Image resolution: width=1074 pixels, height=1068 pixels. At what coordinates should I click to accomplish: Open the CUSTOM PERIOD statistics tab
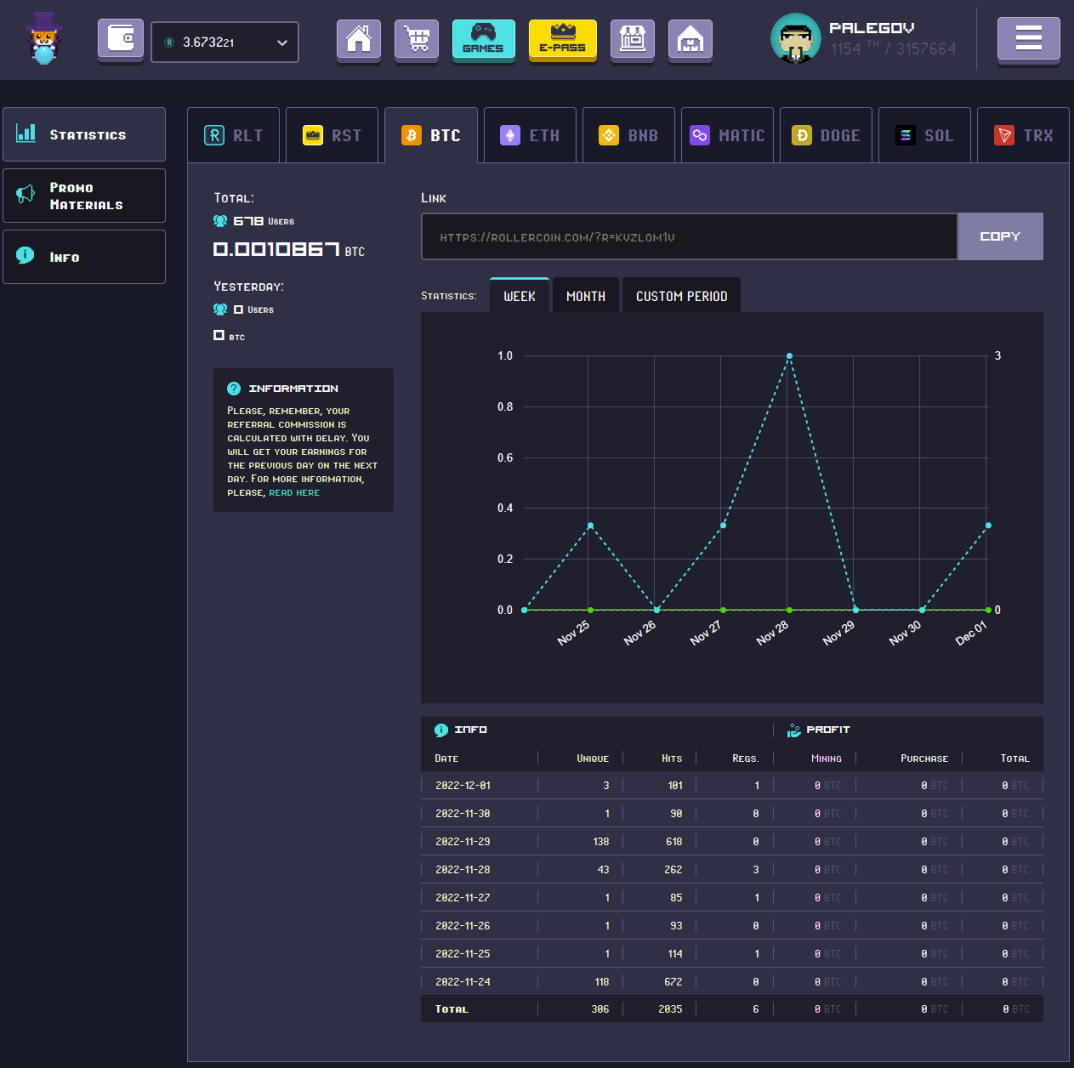pyautogui.click(x=681, y=294)
